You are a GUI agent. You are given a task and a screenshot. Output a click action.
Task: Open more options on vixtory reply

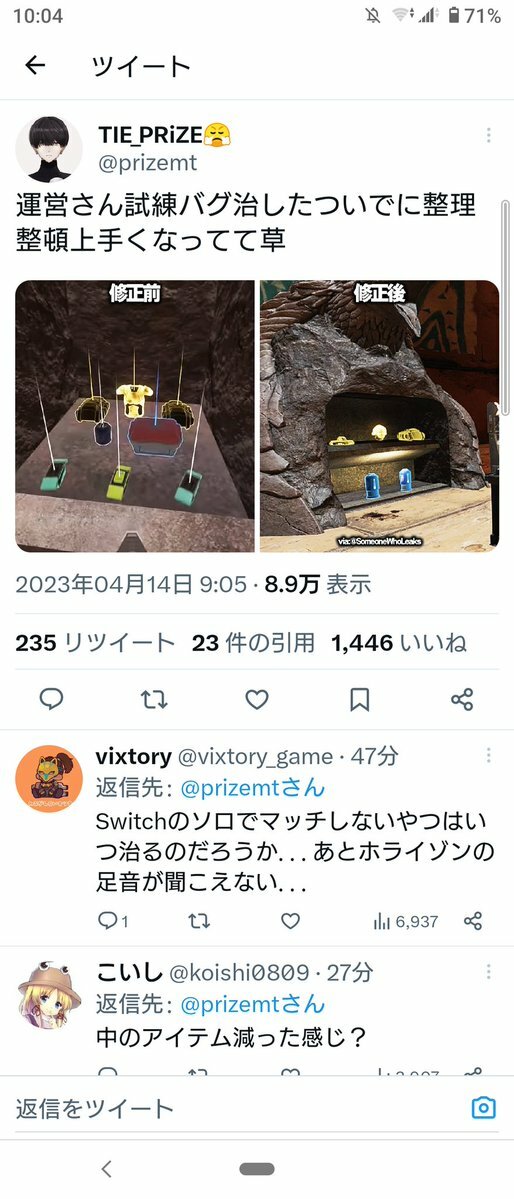pyautogui.click(x=488, y=755)
